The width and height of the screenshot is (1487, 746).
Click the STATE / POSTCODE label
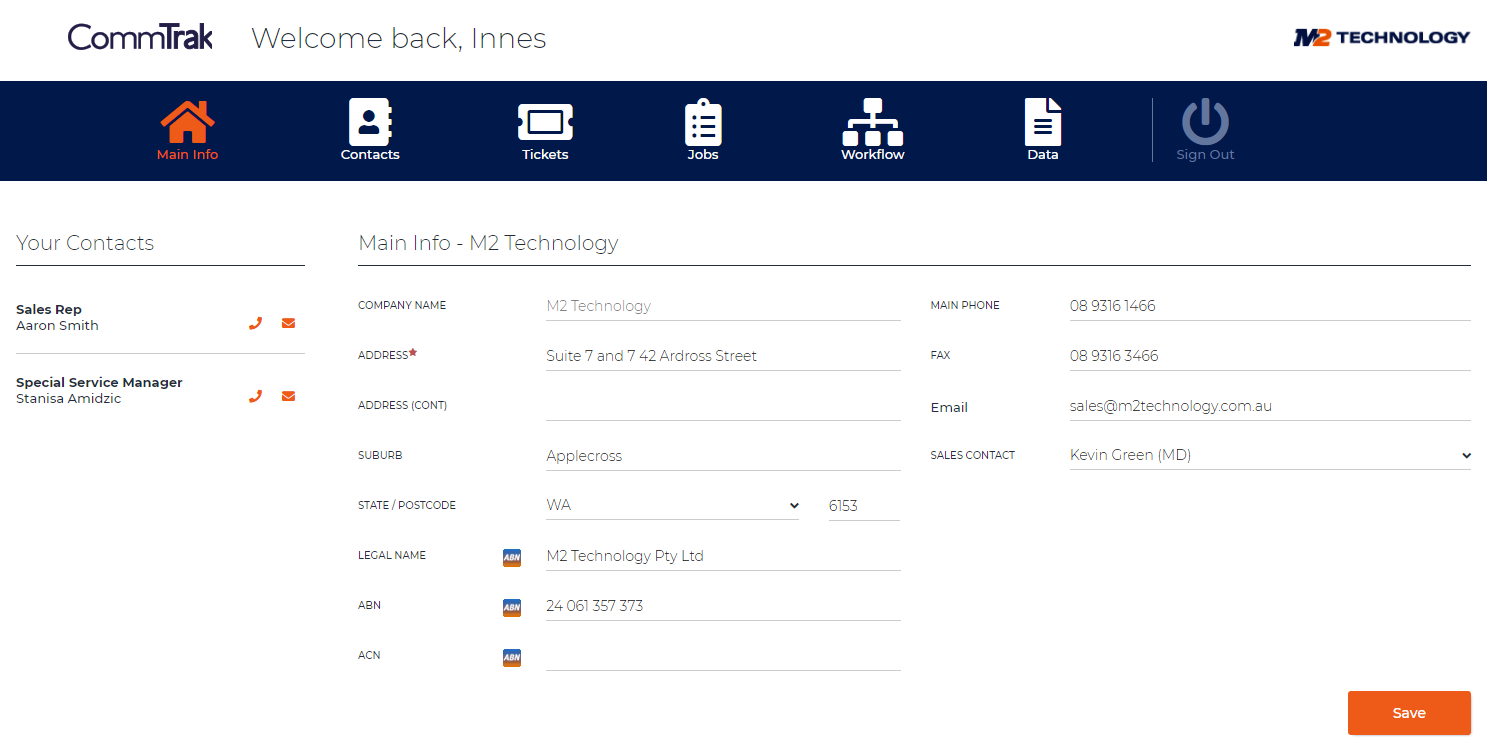pyautogui.click(x=407, y=505)
